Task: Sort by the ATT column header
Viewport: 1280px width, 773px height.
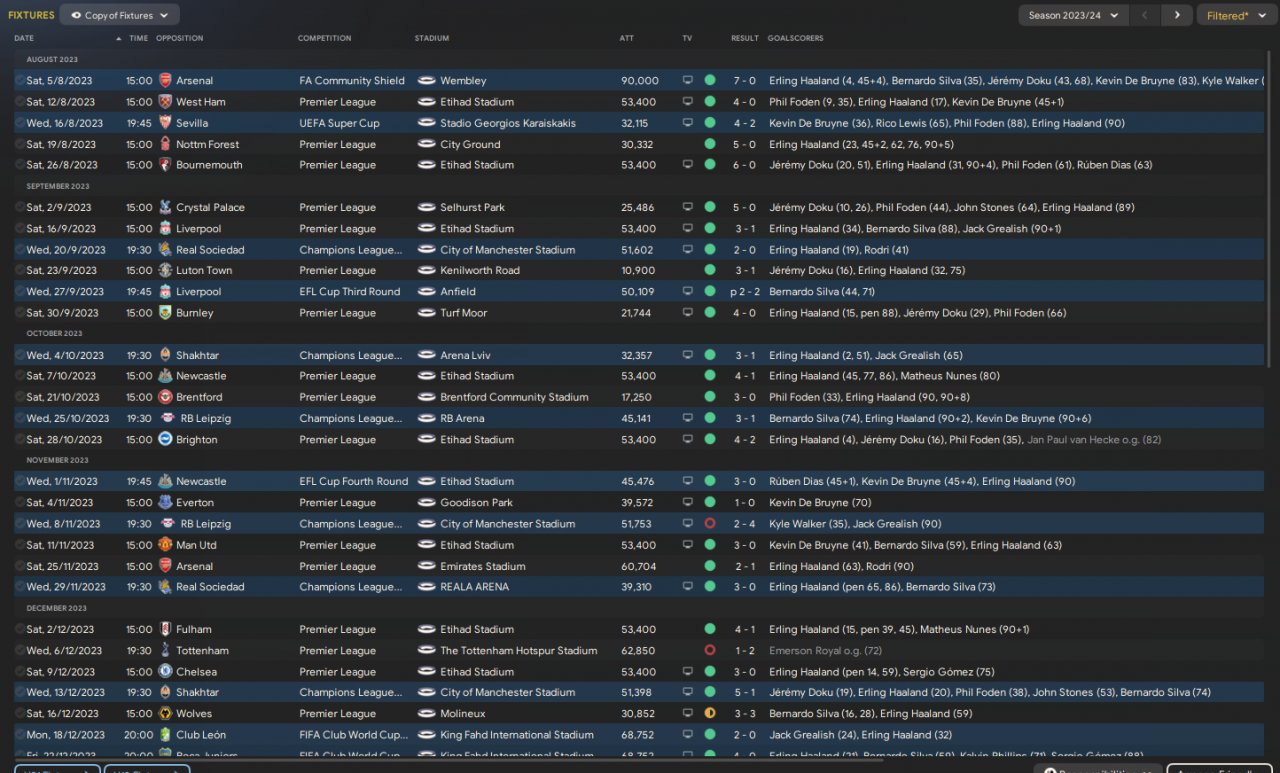Action: pos(627,38)
